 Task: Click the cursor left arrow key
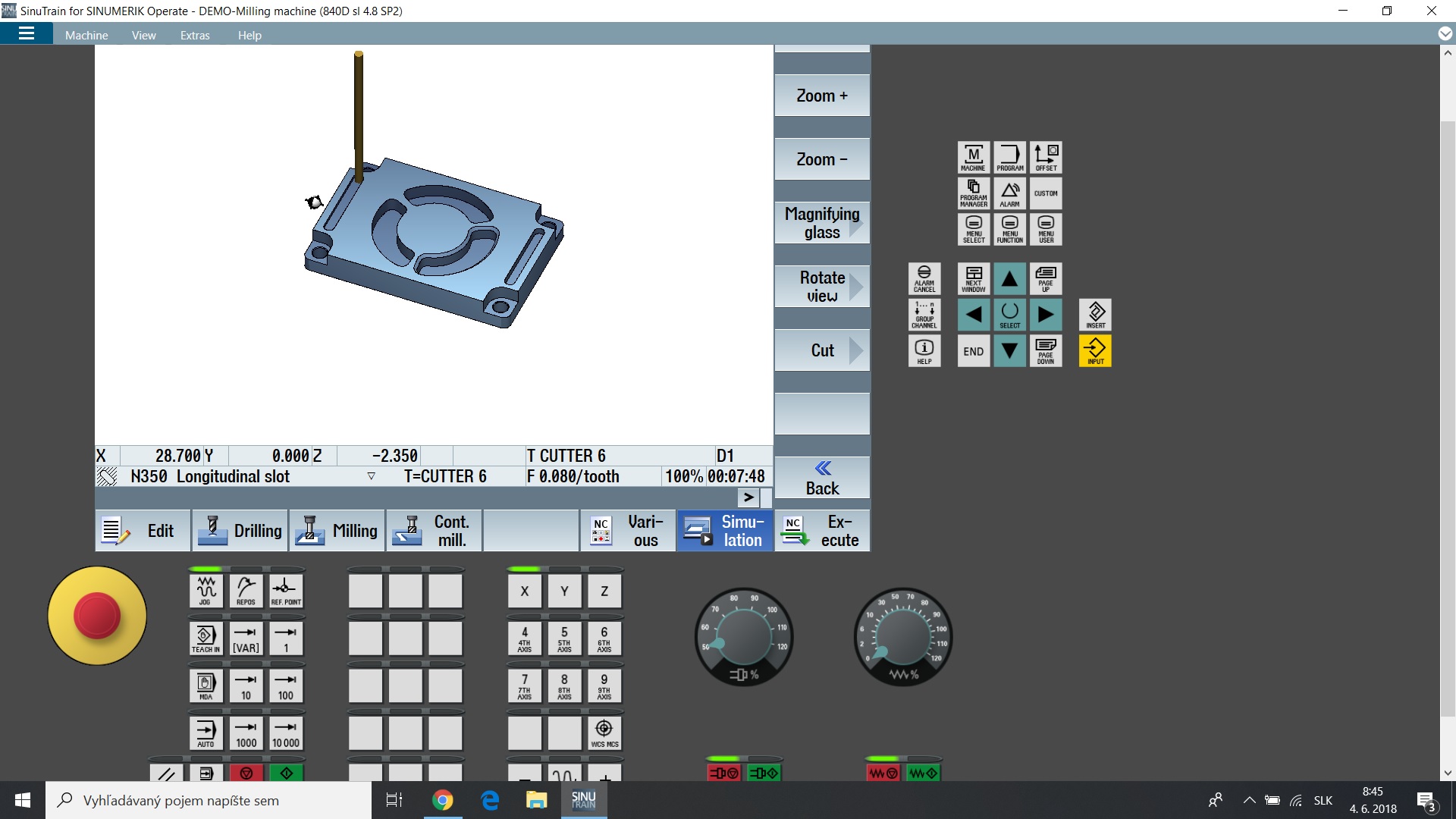click(x=974, y=315)
